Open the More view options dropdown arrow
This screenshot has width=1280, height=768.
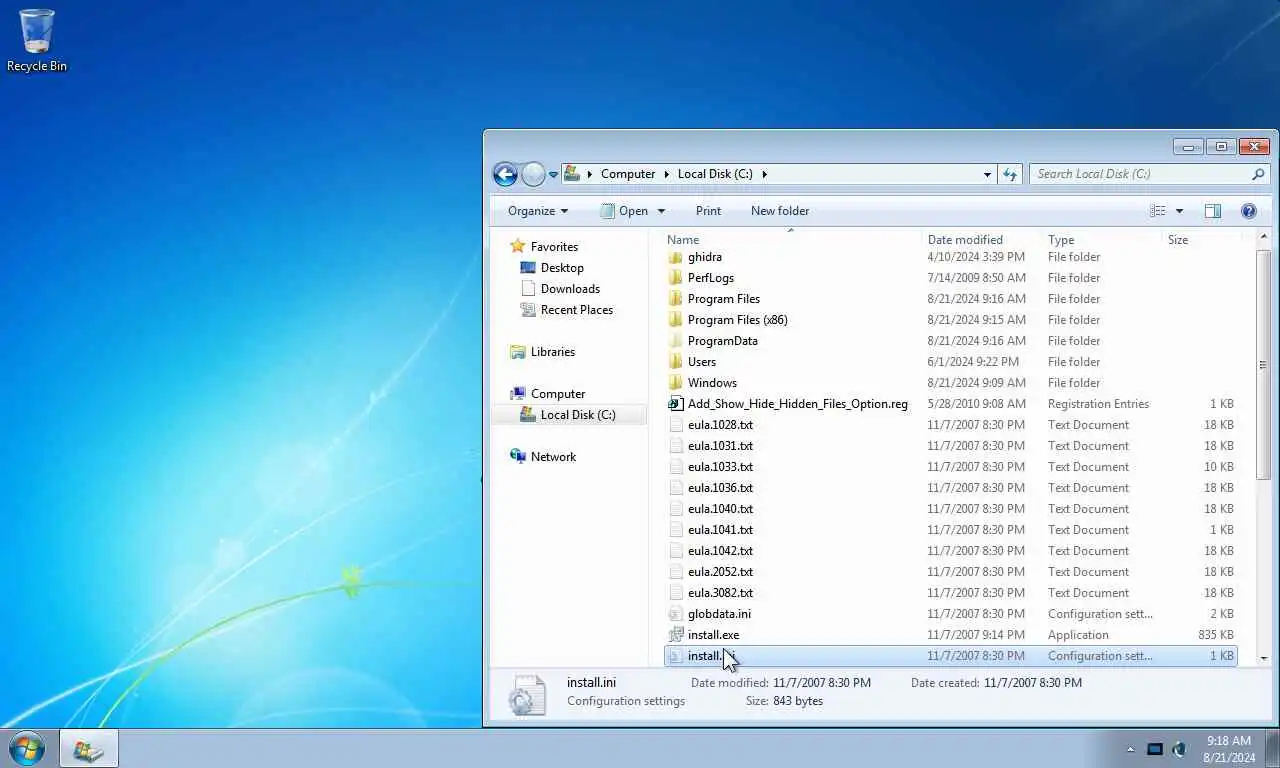coord(1180,211)
